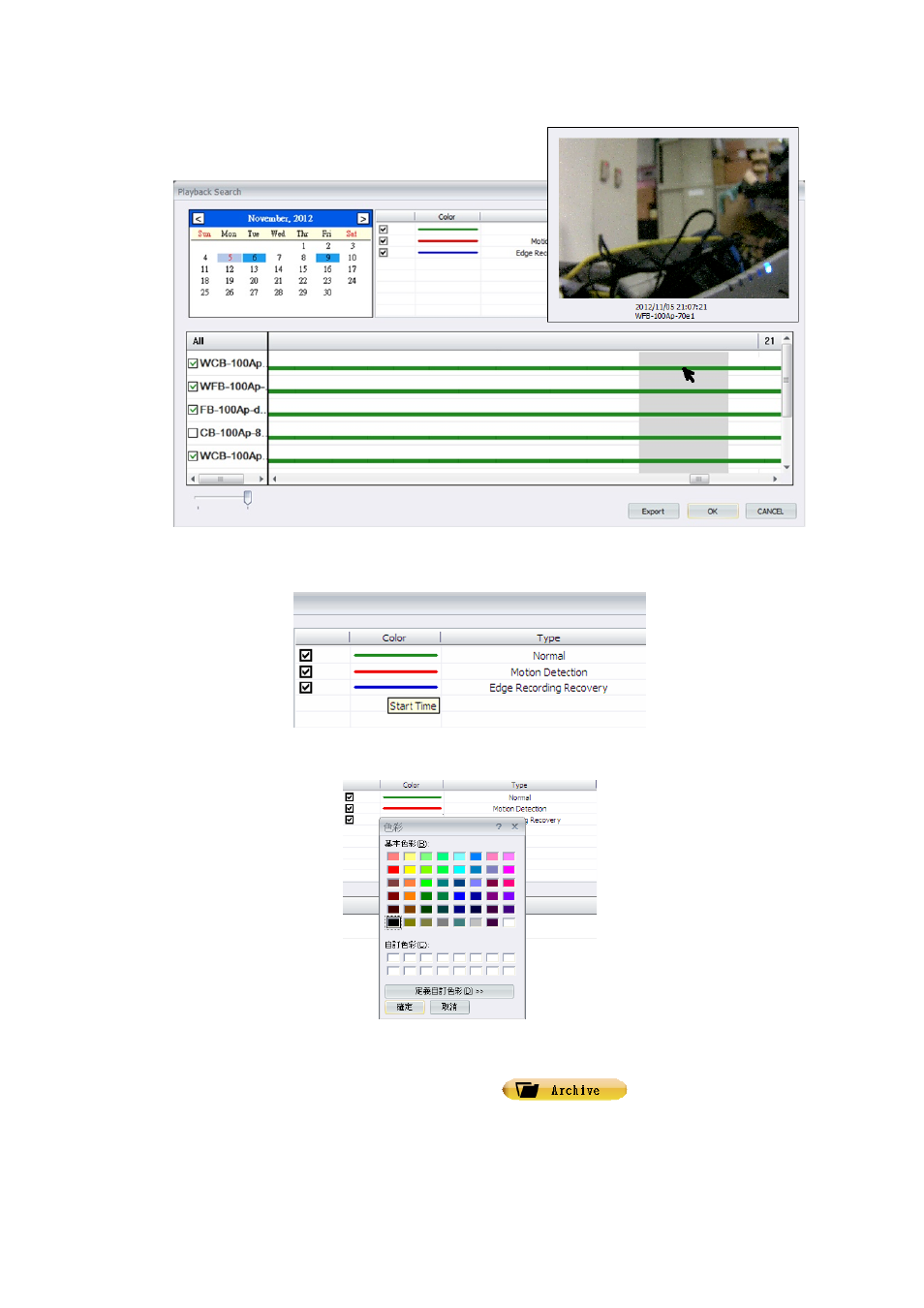
Task: Click the camera list vertical scroll down arrow
Action: [x=787, y=467]
